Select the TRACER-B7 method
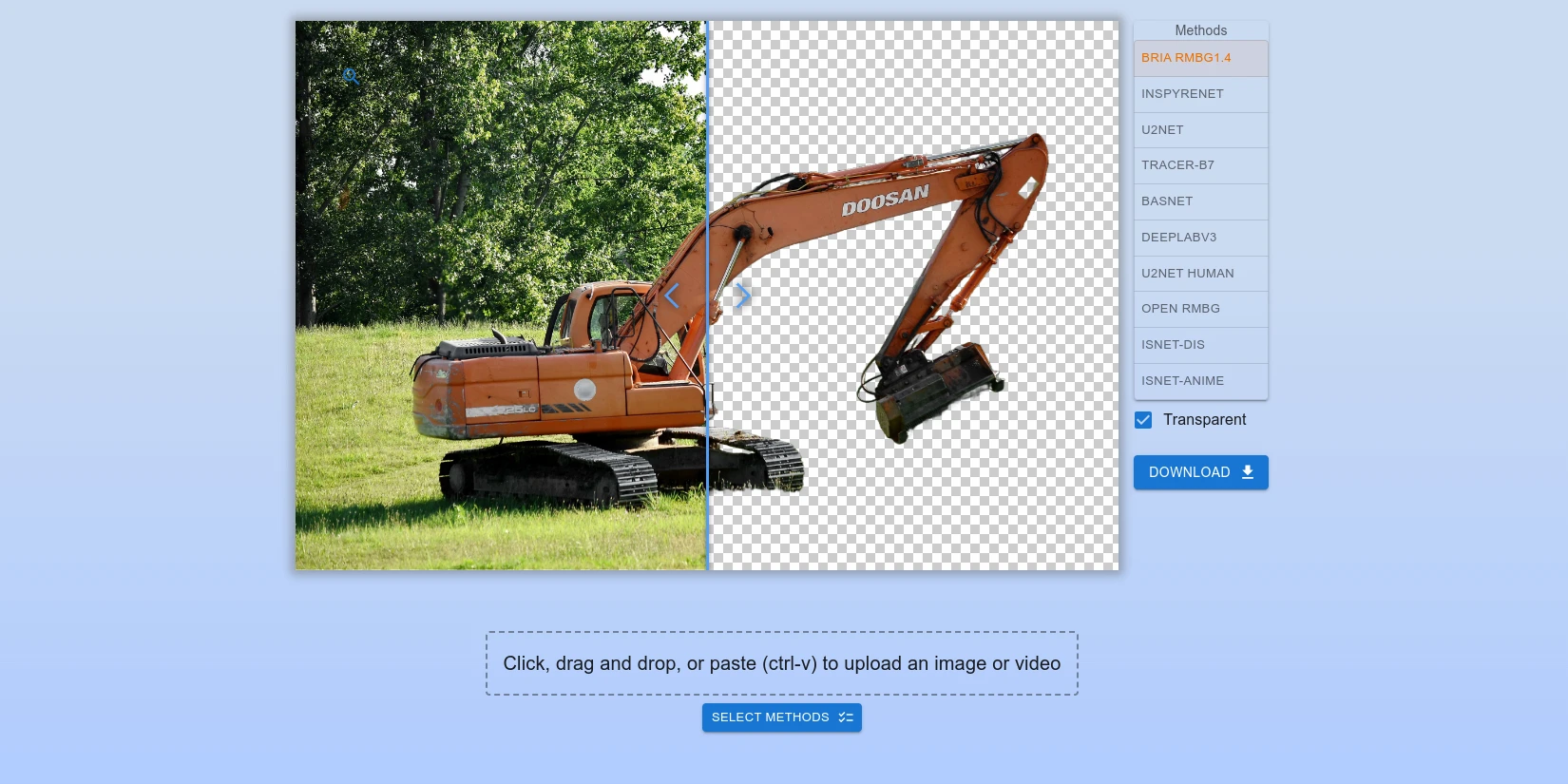Image resolution: width=1568 pixels, height=784 pixels. tap(1200, 165)
